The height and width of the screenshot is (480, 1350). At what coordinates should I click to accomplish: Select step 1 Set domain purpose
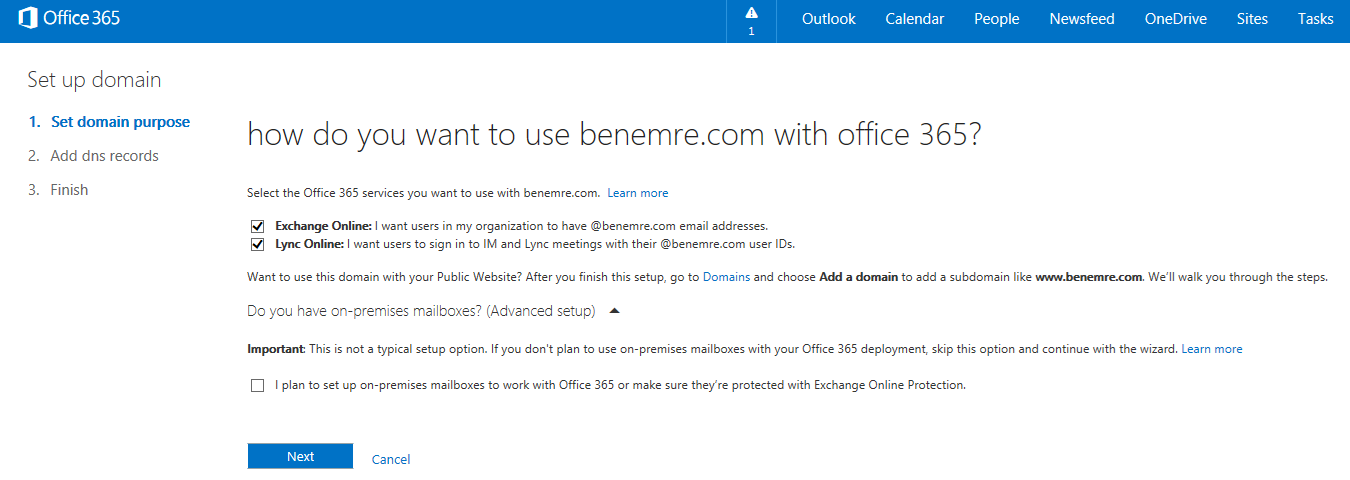coord(109,122)
